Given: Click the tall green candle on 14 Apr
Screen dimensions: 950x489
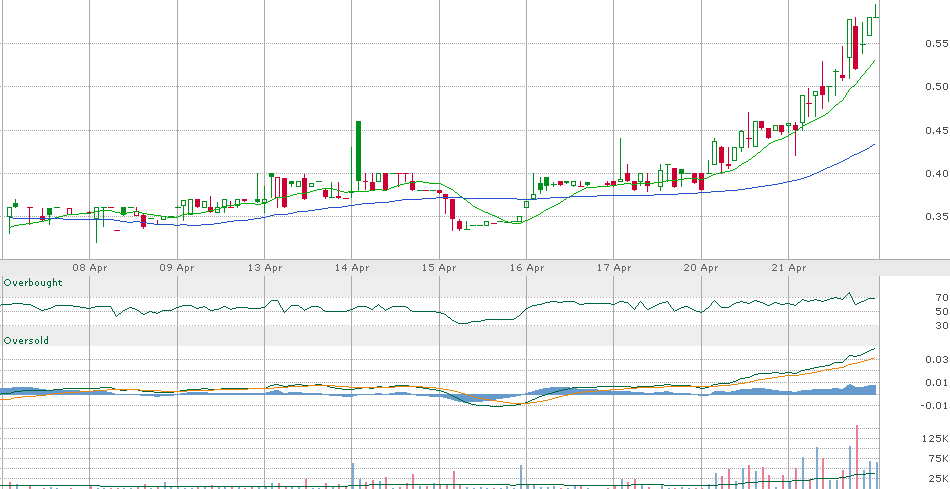Looking at the screenshot, I should coord(359,151).
